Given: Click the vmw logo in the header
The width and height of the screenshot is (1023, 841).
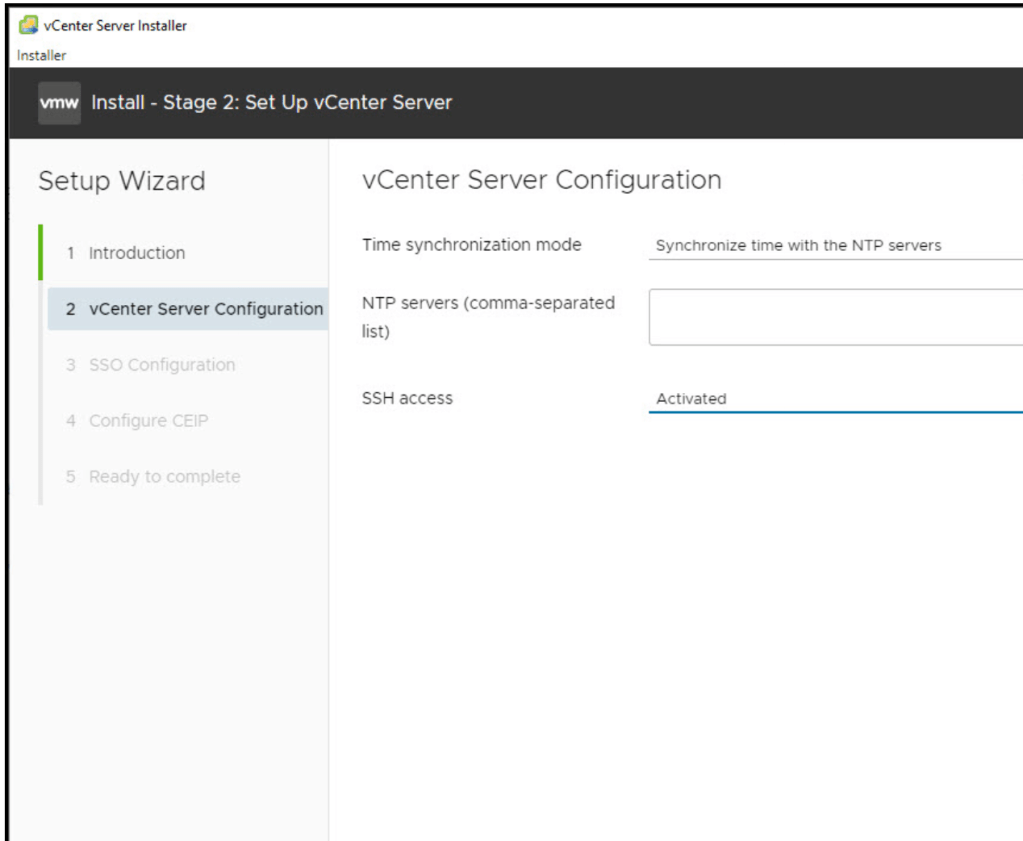Looking at the screenshot, I should click(59, 103).
